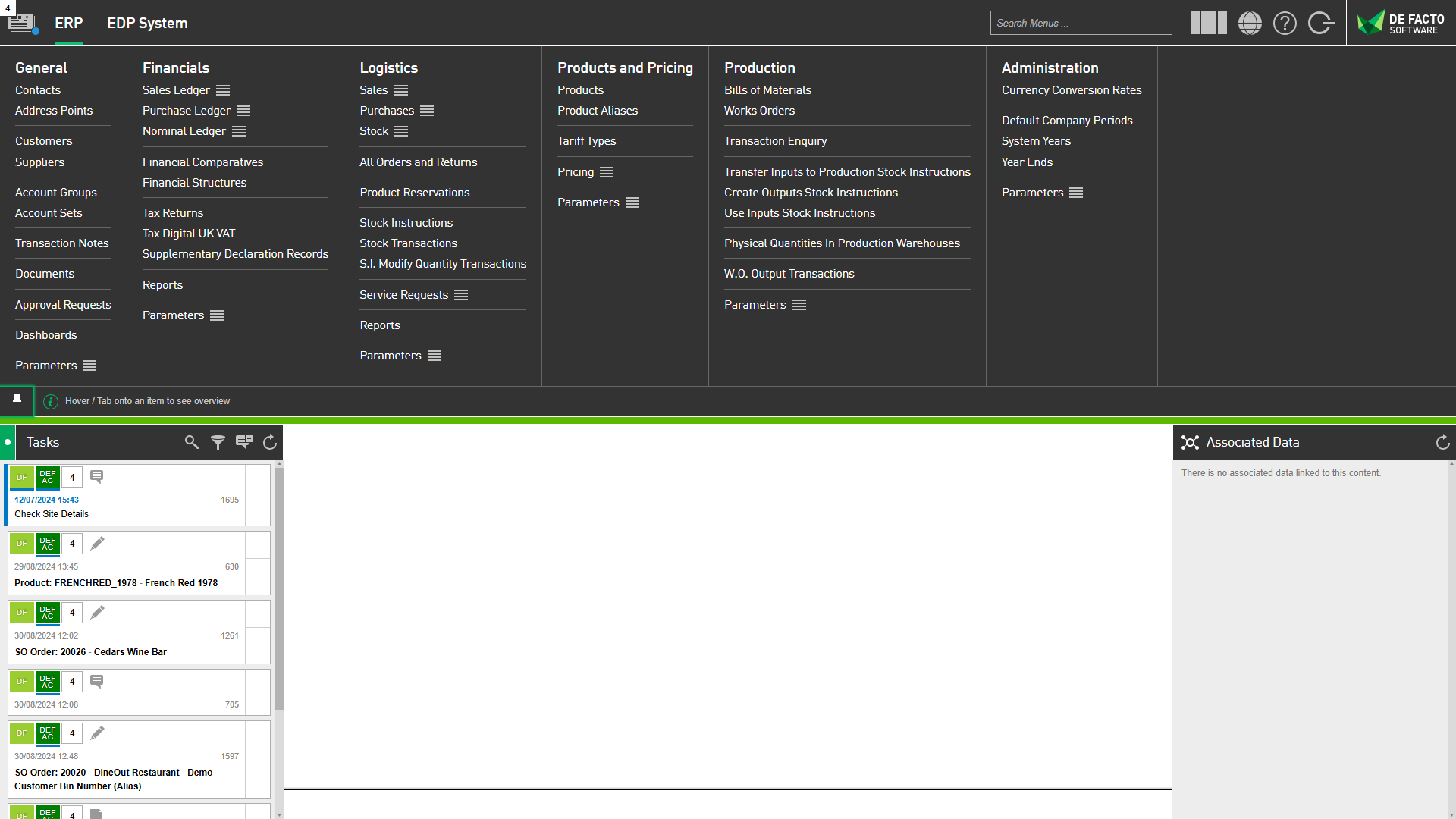Switch to the EDP System tab
This screenshot has width=1456, height=819.
(147, 23)
